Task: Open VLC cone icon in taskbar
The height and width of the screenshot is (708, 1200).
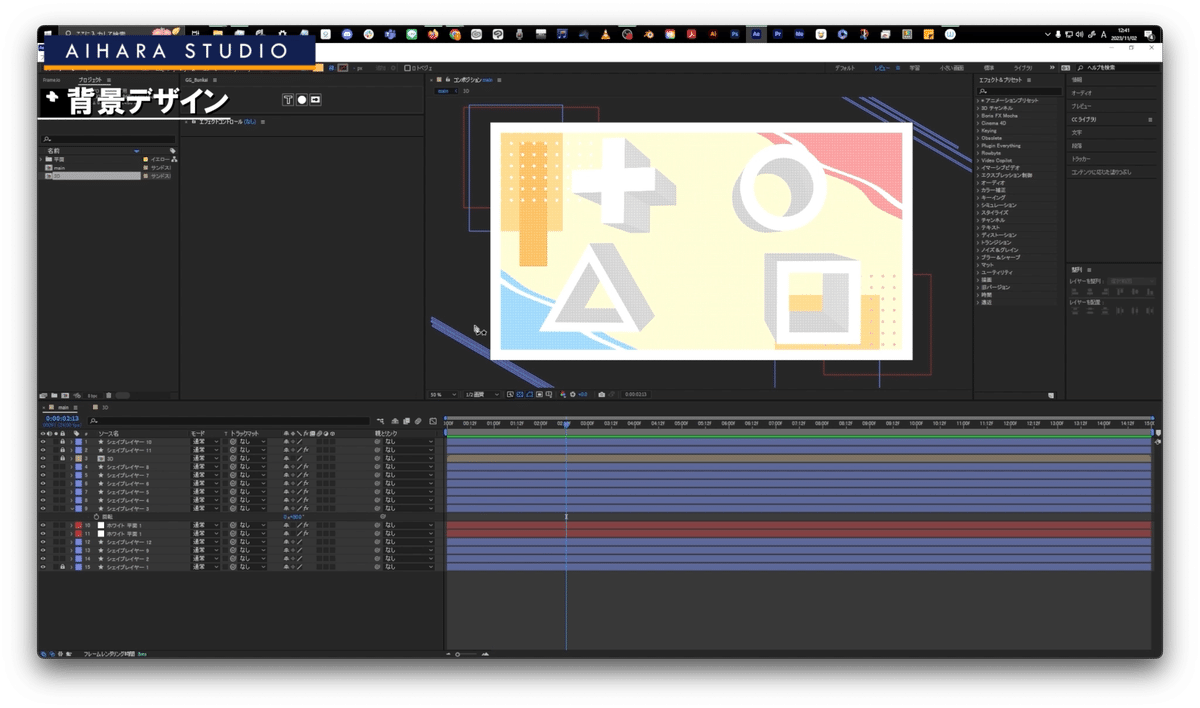Action: 605,34
